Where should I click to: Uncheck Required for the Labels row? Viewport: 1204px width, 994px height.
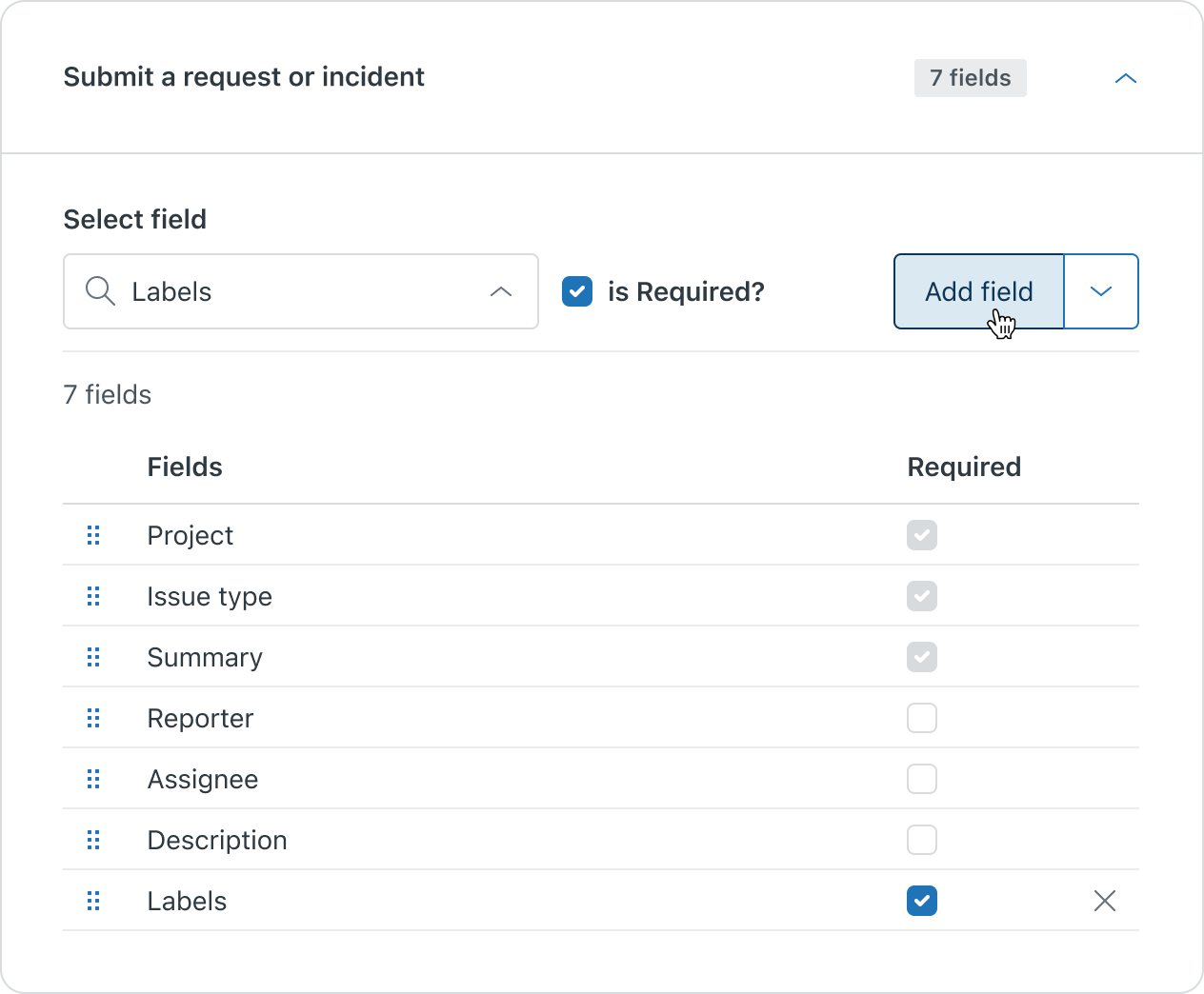[921, 901]
